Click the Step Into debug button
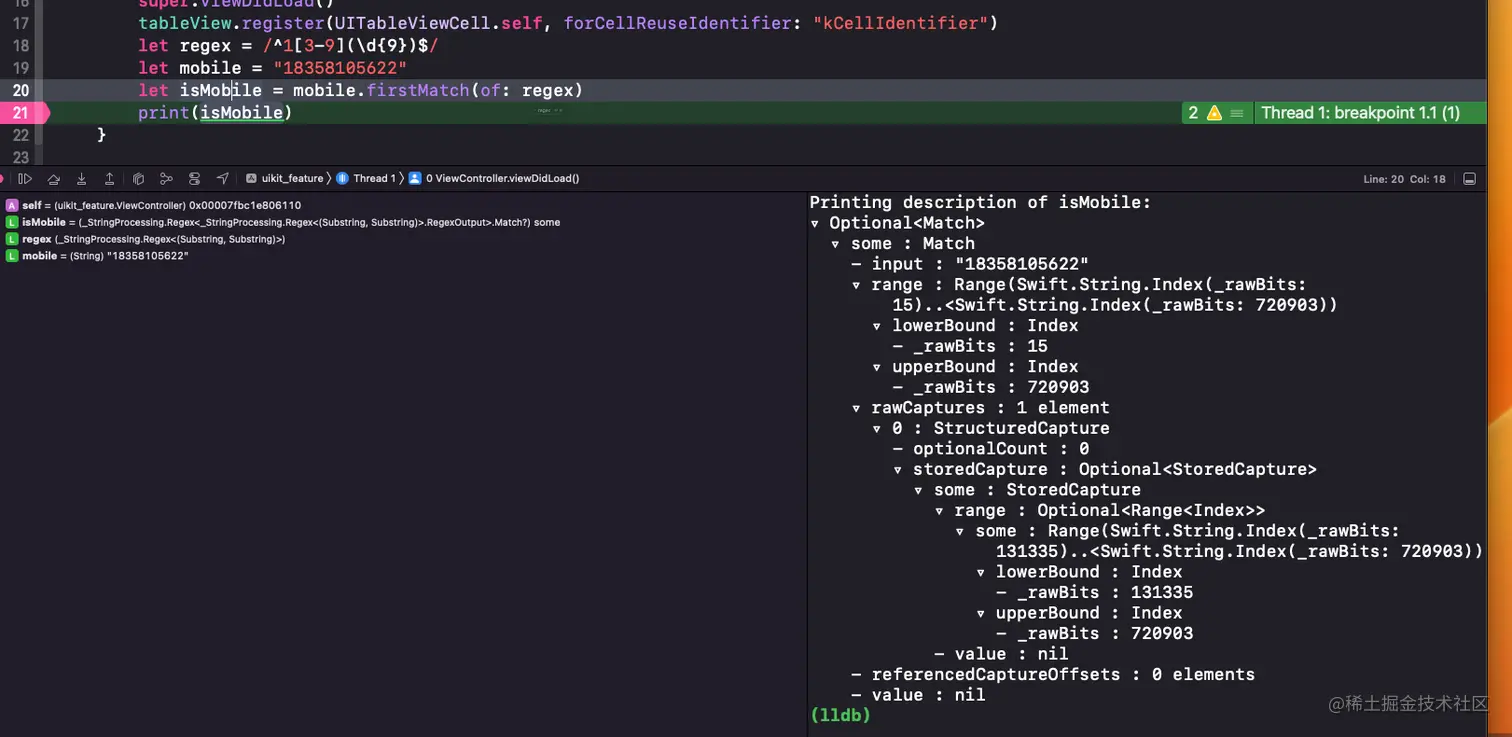The height and width of the screenshot is (737, 1512). click(x=82, y=179)
